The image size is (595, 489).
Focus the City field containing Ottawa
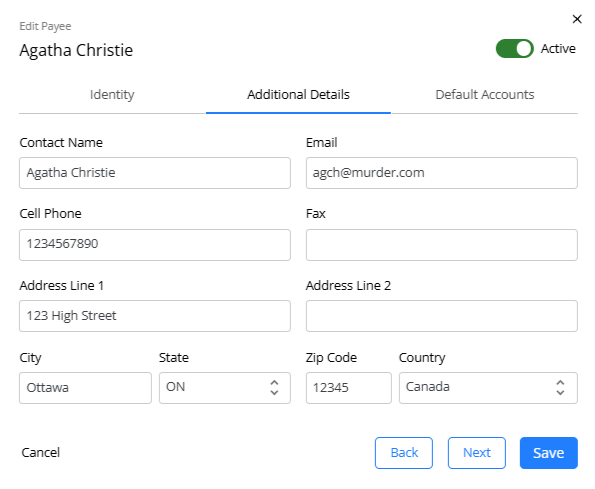85,388
